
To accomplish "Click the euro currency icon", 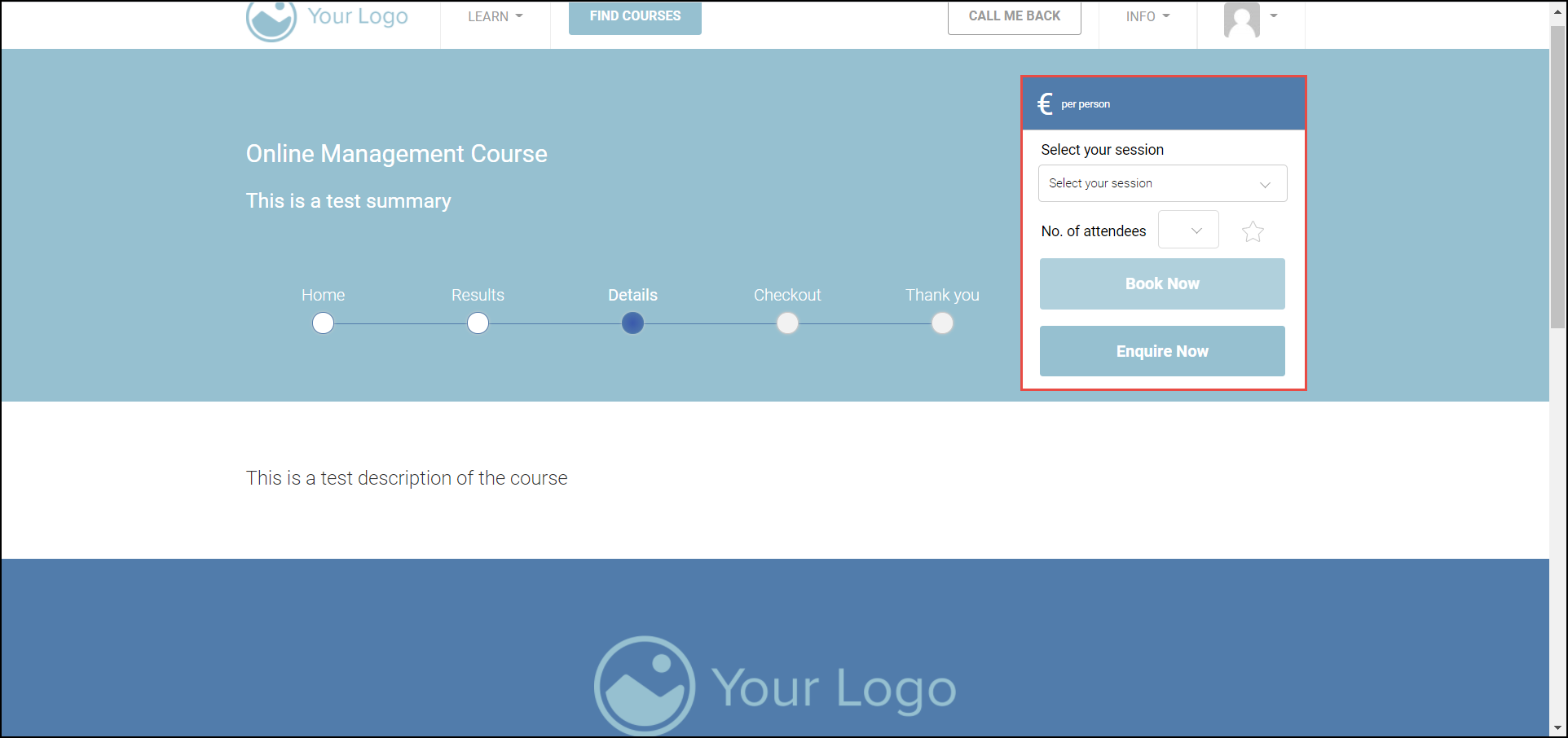I will [x=1045, y=104].
